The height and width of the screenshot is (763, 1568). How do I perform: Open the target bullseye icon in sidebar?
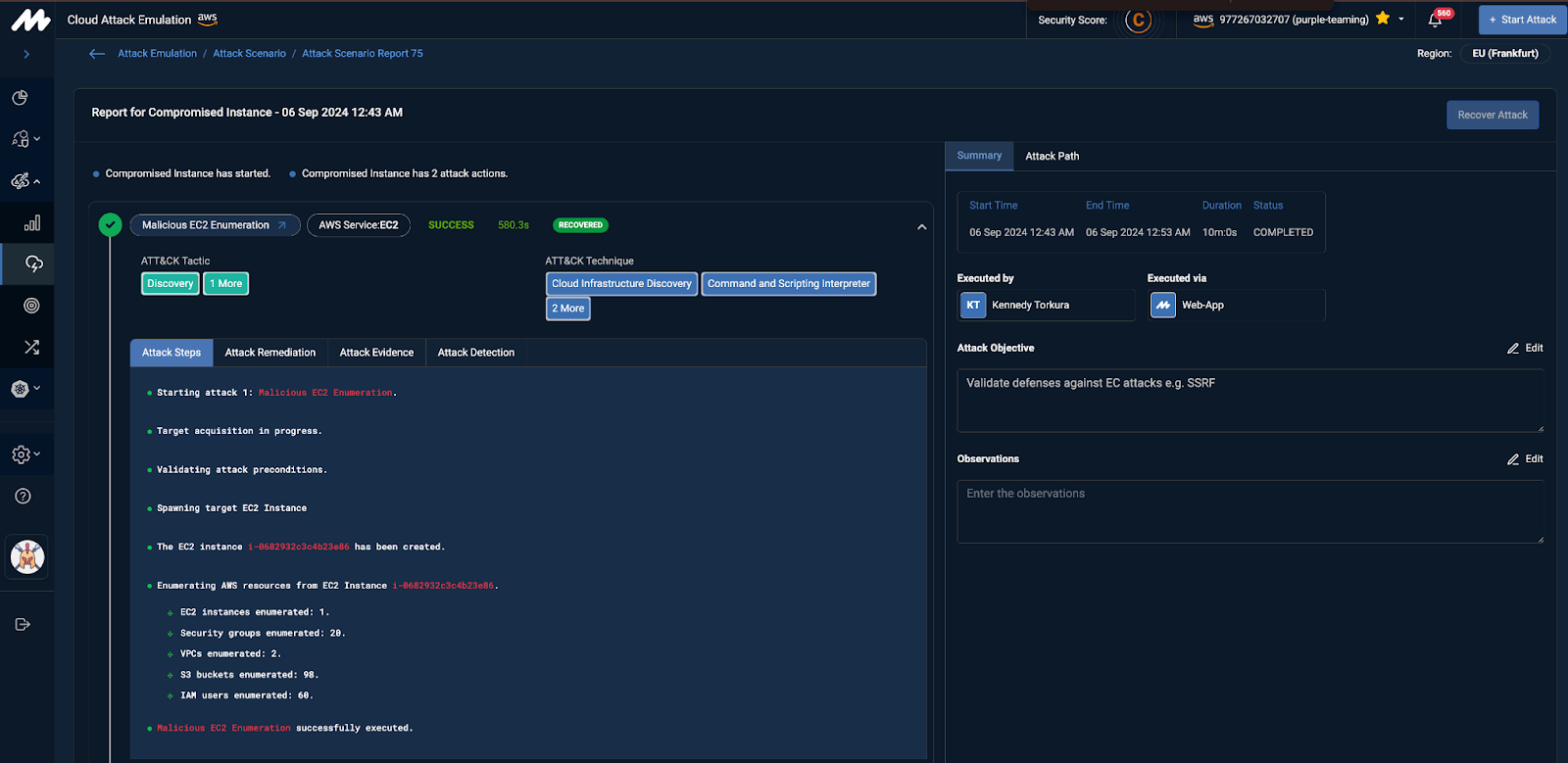(31, 306)
